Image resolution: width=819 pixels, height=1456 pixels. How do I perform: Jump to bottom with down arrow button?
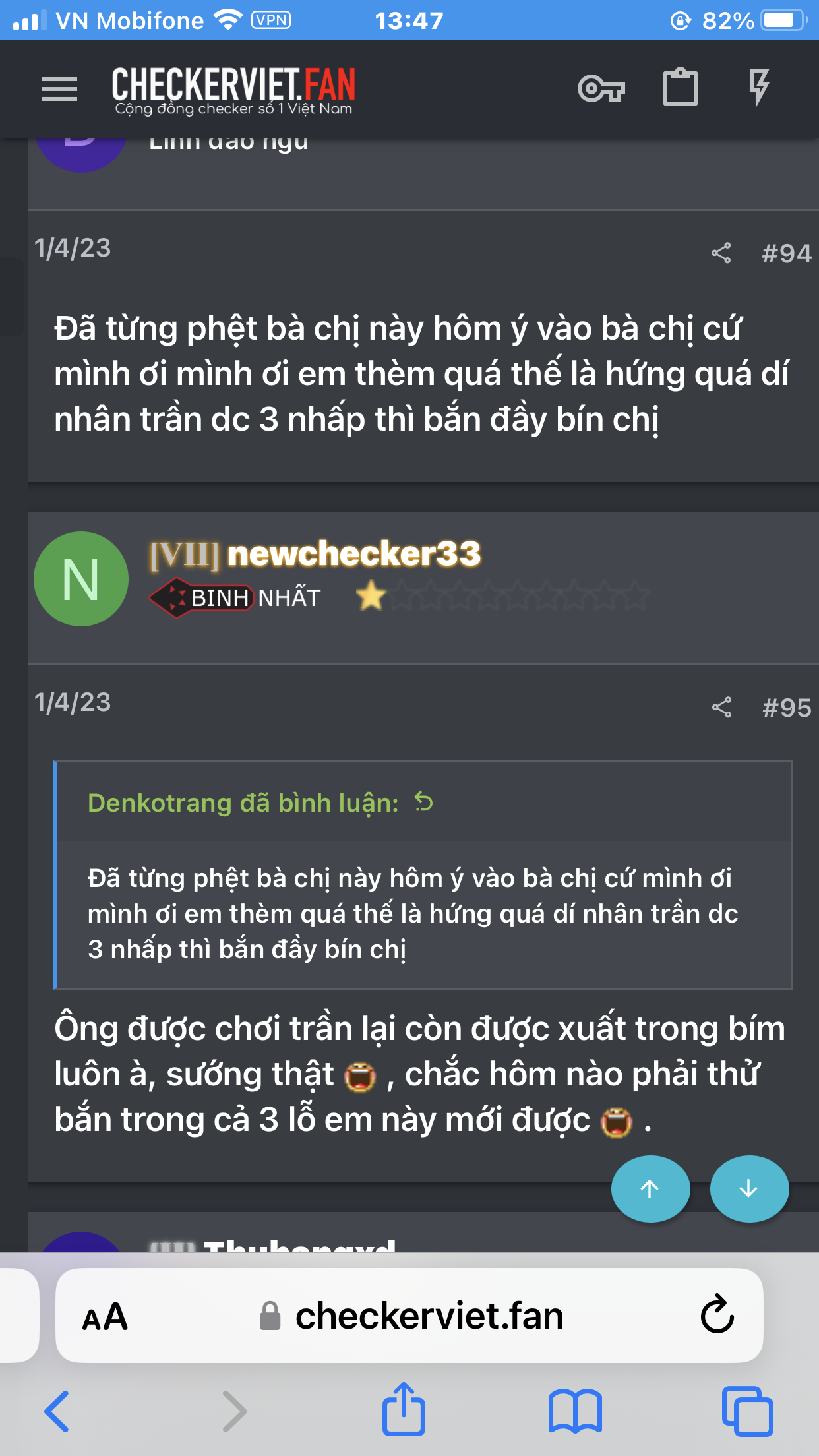pyautogui.click(x=749, y=1188)
